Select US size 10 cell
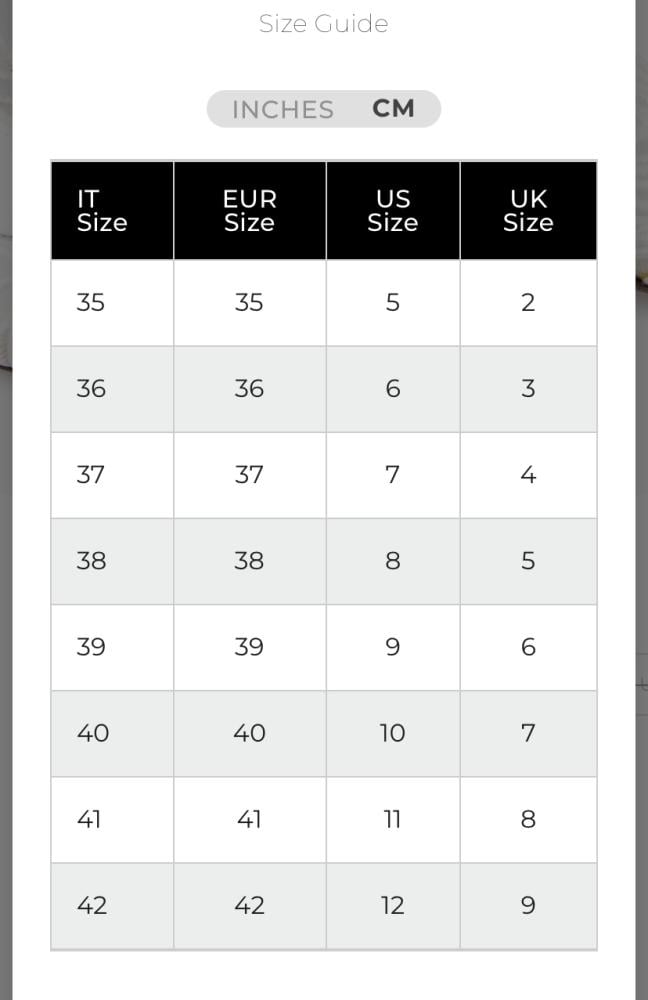 (x=393, y=733)
